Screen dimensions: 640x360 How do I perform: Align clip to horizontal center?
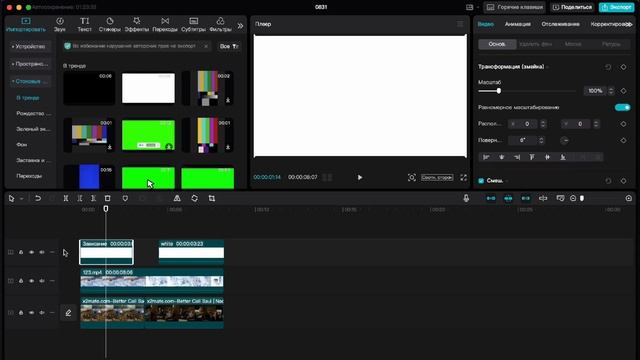[502, 157]
